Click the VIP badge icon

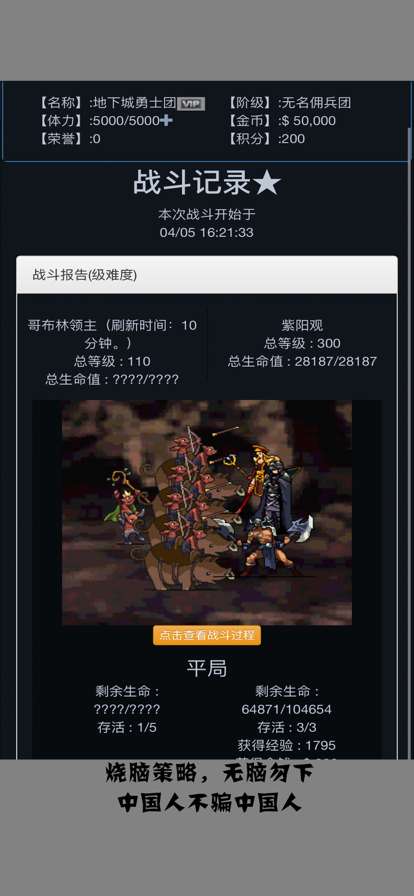click(191, 103)
